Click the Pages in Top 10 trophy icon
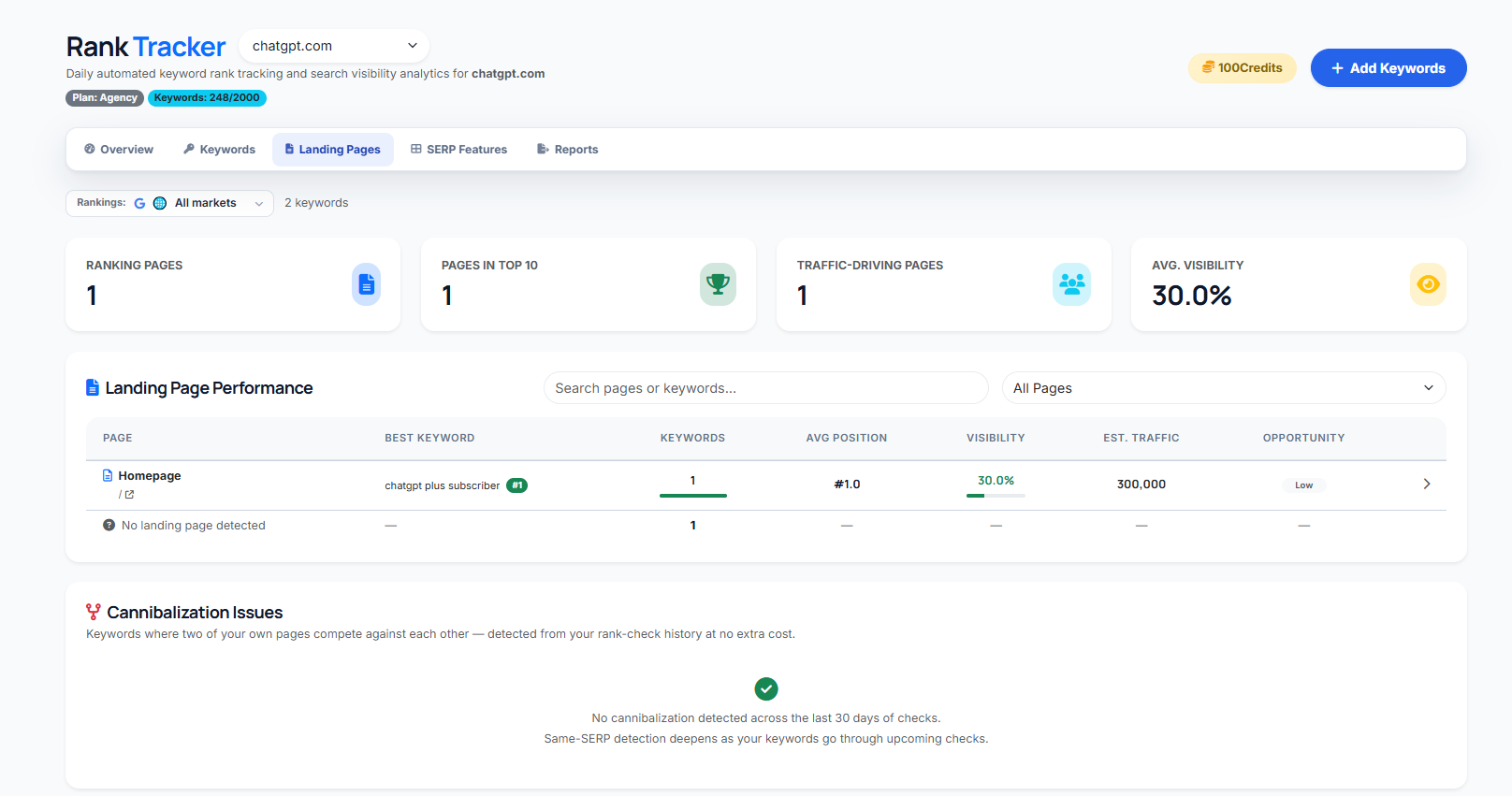The height and width of the screenshot is (796, 1512). click(x=718, y=284)
